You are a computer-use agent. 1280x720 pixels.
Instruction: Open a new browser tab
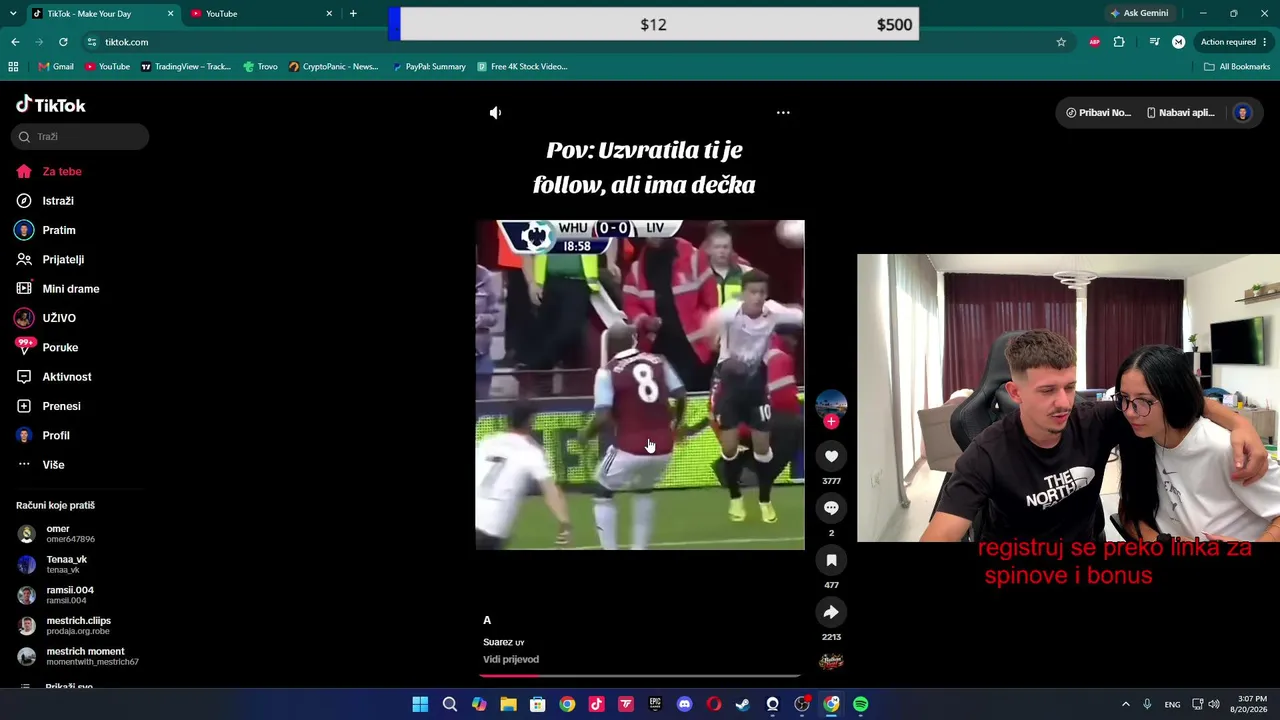click(x=353, y=14)
